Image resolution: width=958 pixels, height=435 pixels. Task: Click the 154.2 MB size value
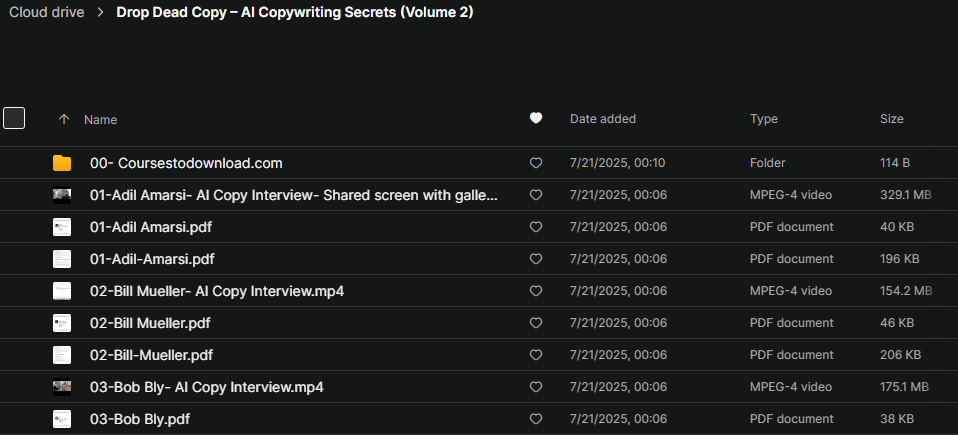pyautogui.click(x=906, y=291)
